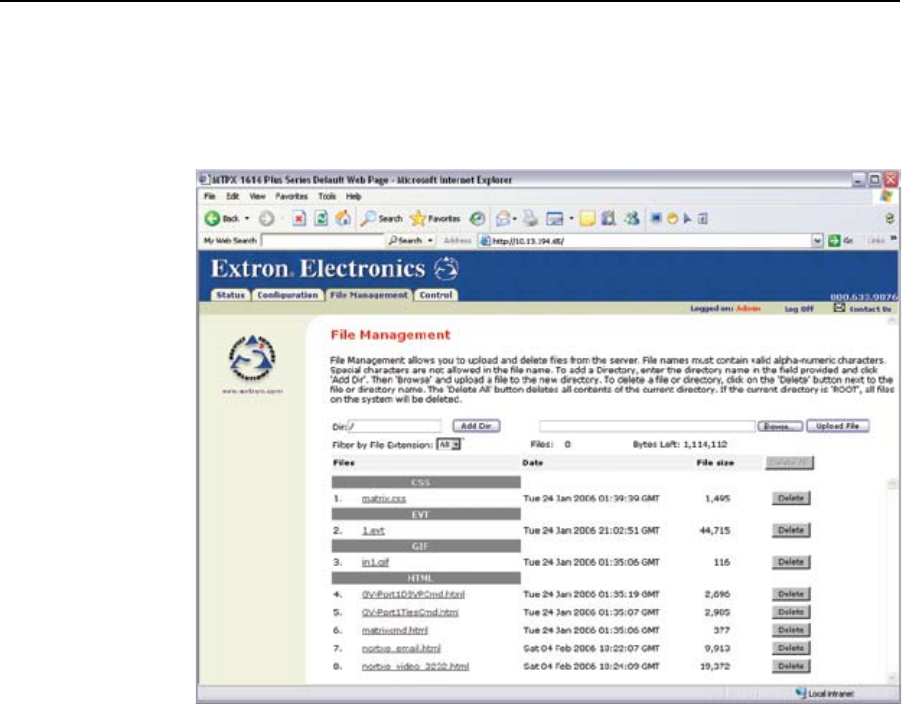This screenshot has width=902, height=704.
Task: Click the file list scrollbar down arrow
Action: 892,677
